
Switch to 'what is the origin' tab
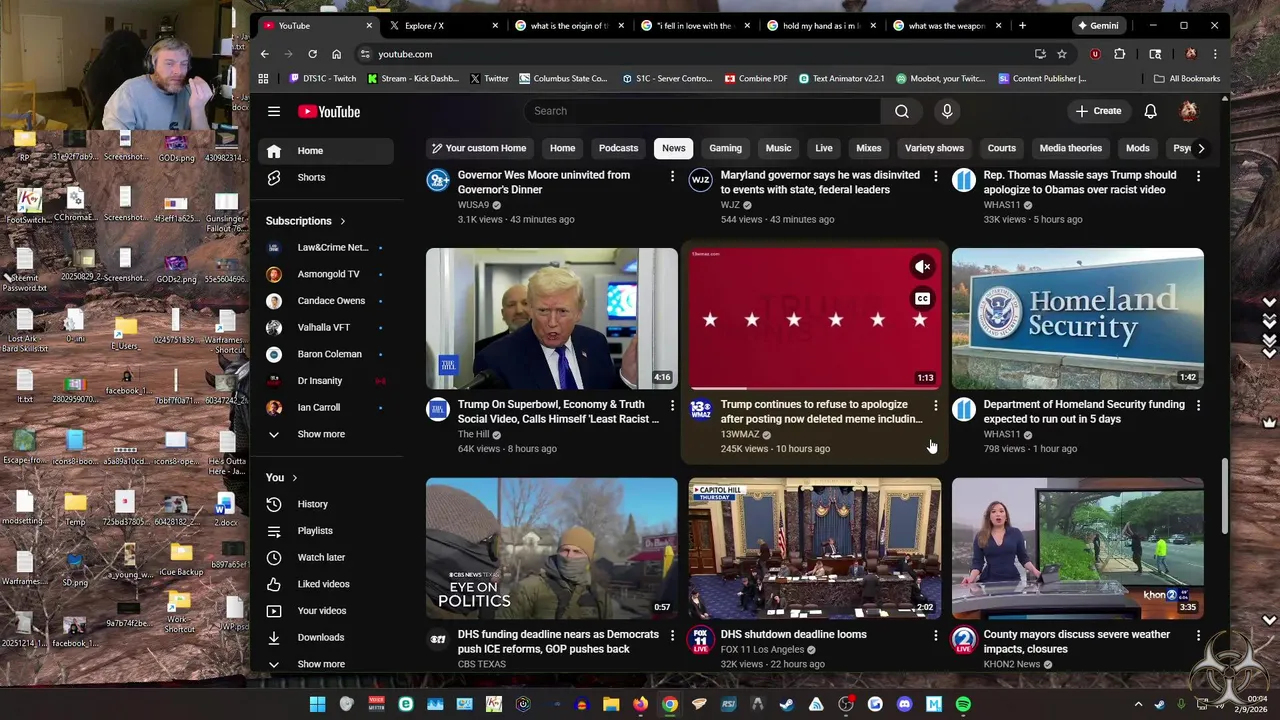point(569,25)
